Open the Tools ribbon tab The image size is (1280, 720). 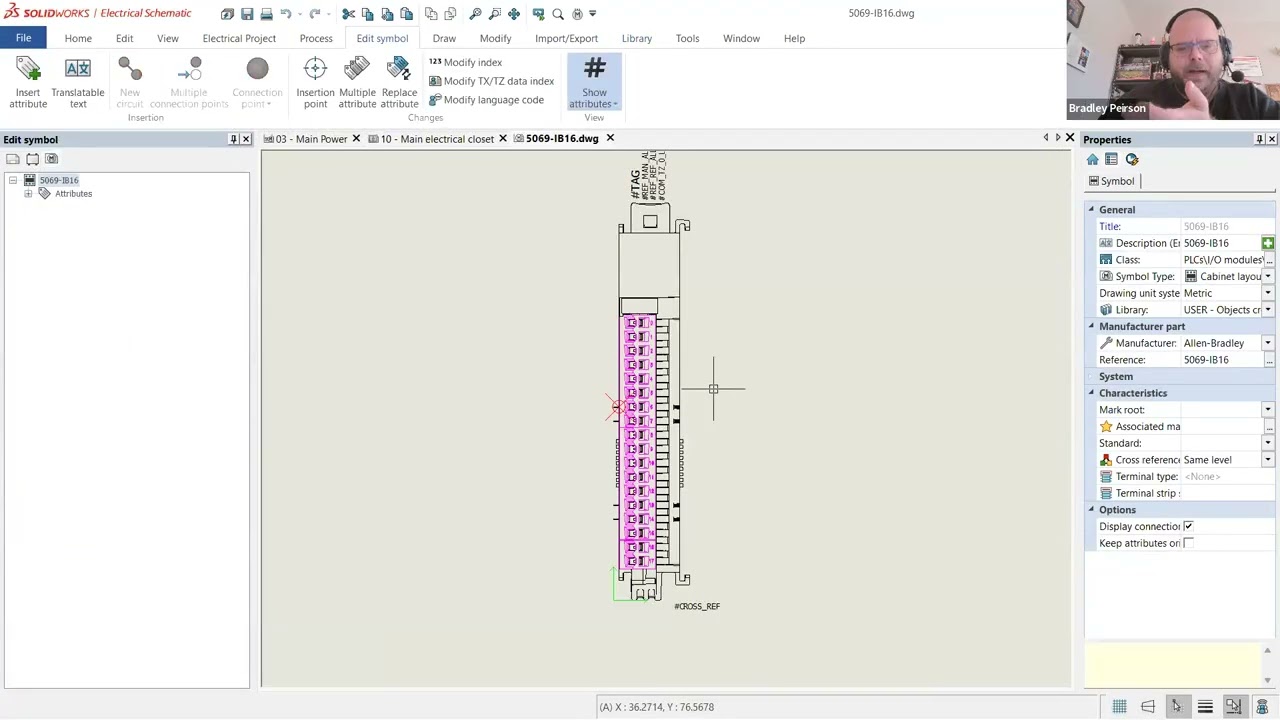[x=687, y=38]
